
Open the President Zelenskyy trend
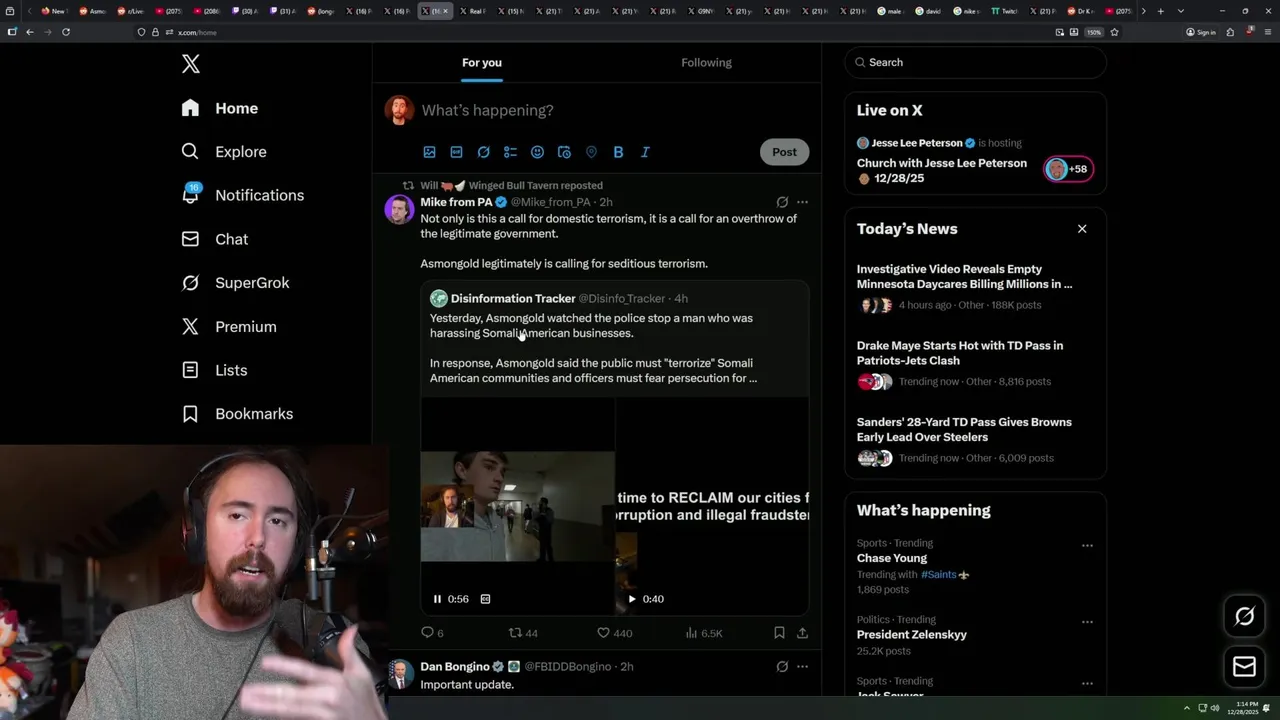click(x=912, y=635)
